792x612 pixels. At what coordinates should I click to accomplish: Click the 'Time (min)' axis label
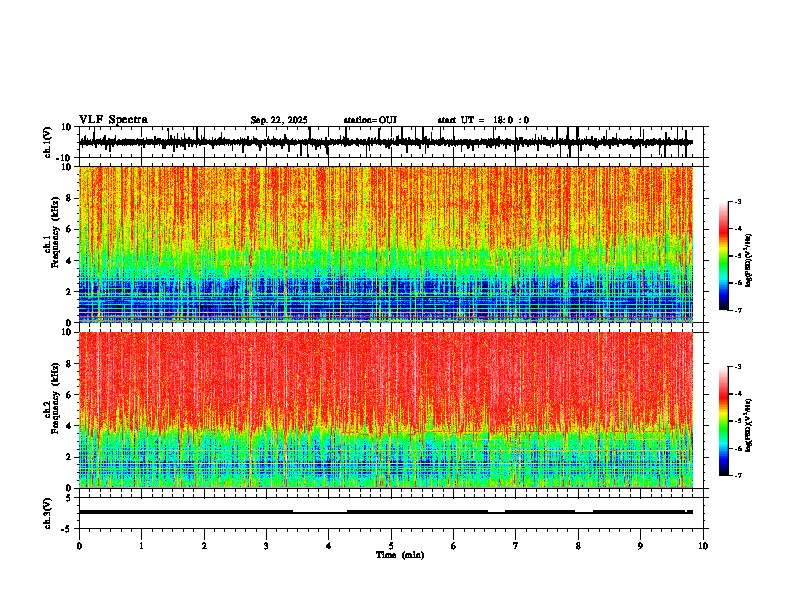click(x=400, y=555)
